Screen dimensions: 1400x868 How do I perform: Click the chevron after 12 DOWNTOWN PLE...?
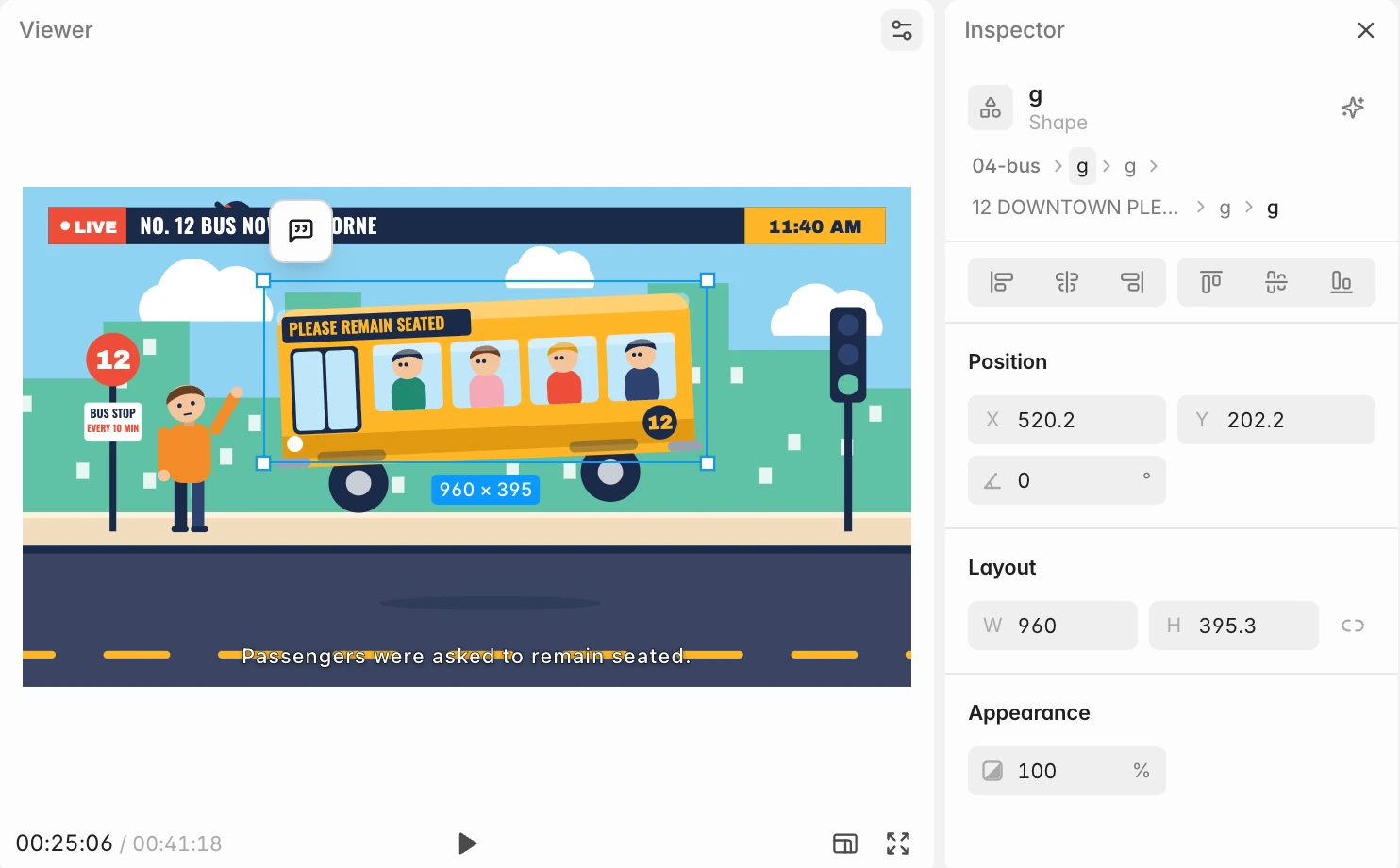[x=1200, y=207]
